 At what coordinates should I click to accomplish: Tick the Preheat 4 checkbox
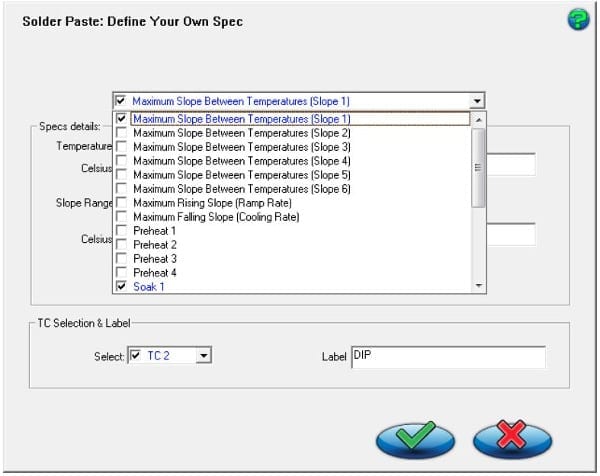point(121,272)
